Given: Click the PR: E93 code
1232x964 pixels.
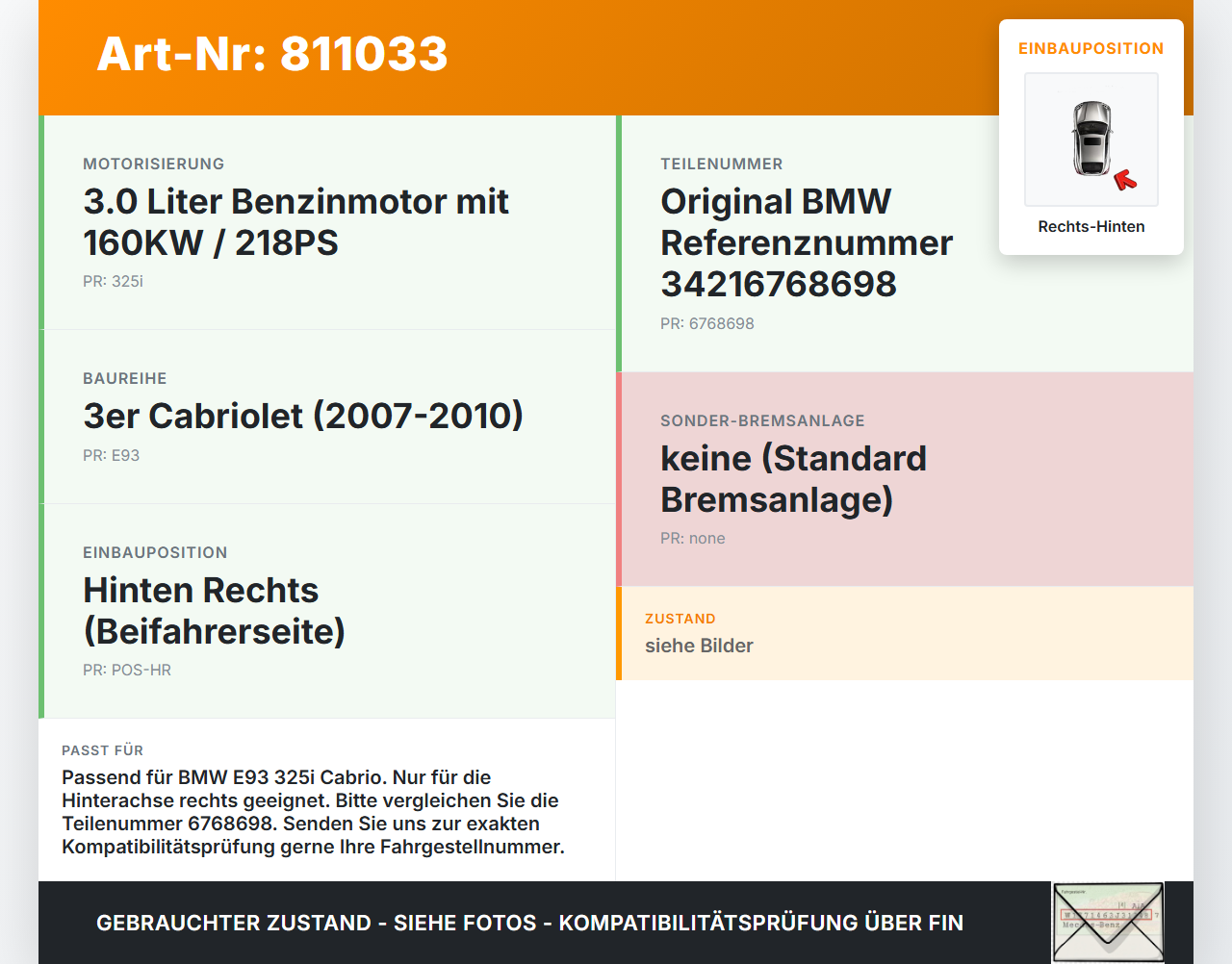Looking at the screenshot, I should (x=111, y=455).
